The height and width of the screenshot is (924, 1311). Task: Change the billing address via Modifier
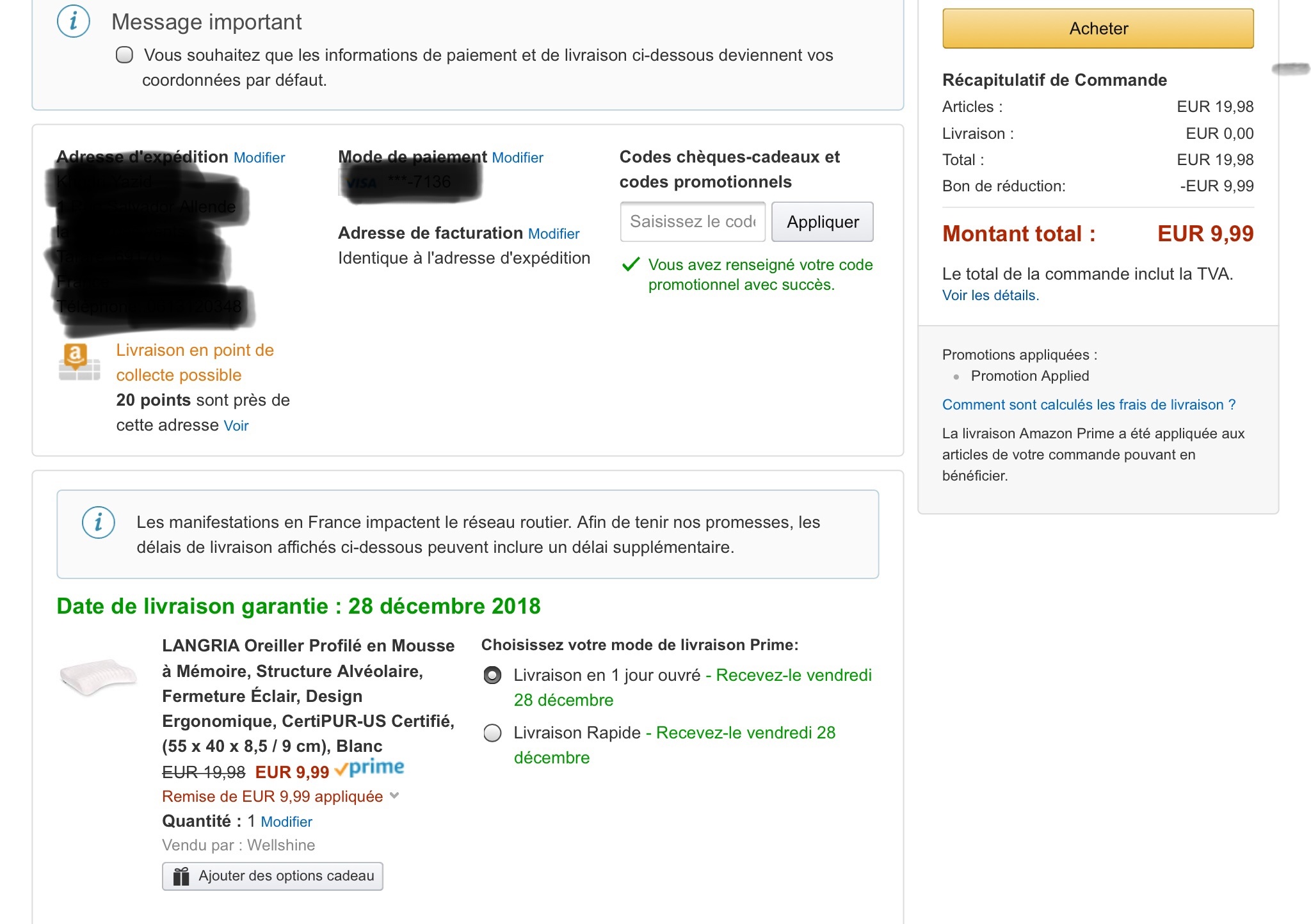554,234
